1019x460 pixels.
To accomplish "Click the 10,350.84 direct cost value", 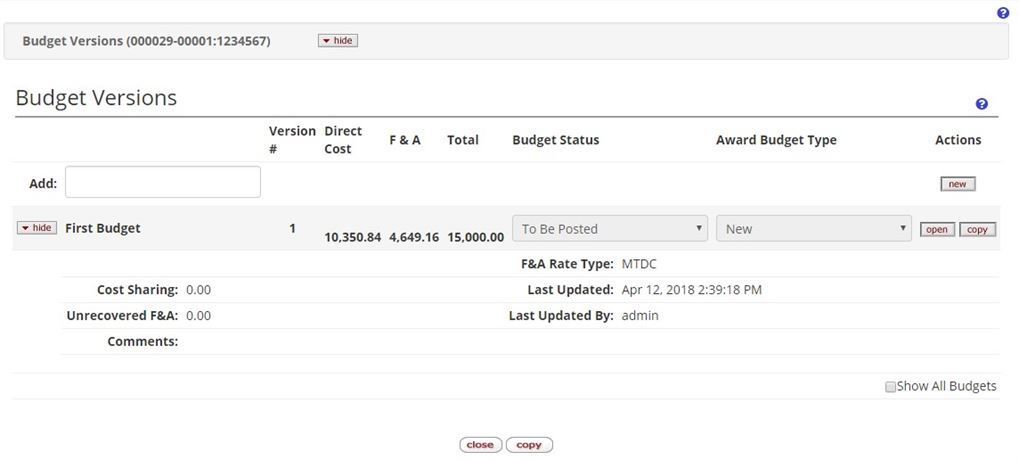I will (352, 237).
